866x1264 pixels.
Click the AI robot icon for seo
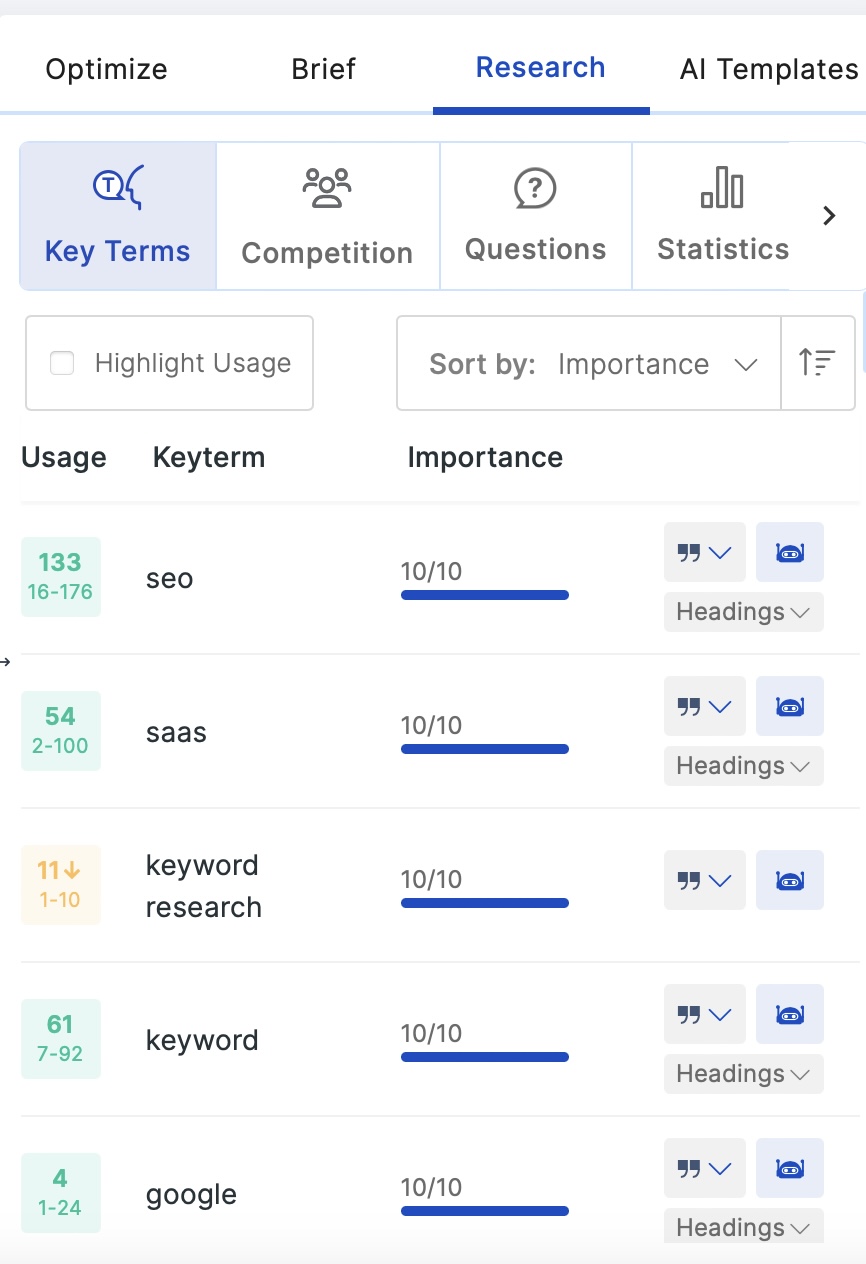pyautogui.click(x=789, y=552)
